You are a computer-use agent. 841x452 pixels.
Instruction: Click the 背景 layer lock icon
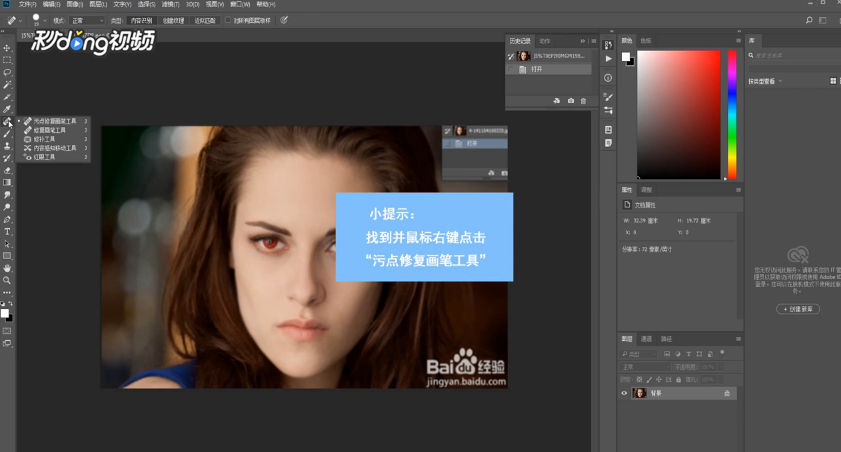point(727,394)
